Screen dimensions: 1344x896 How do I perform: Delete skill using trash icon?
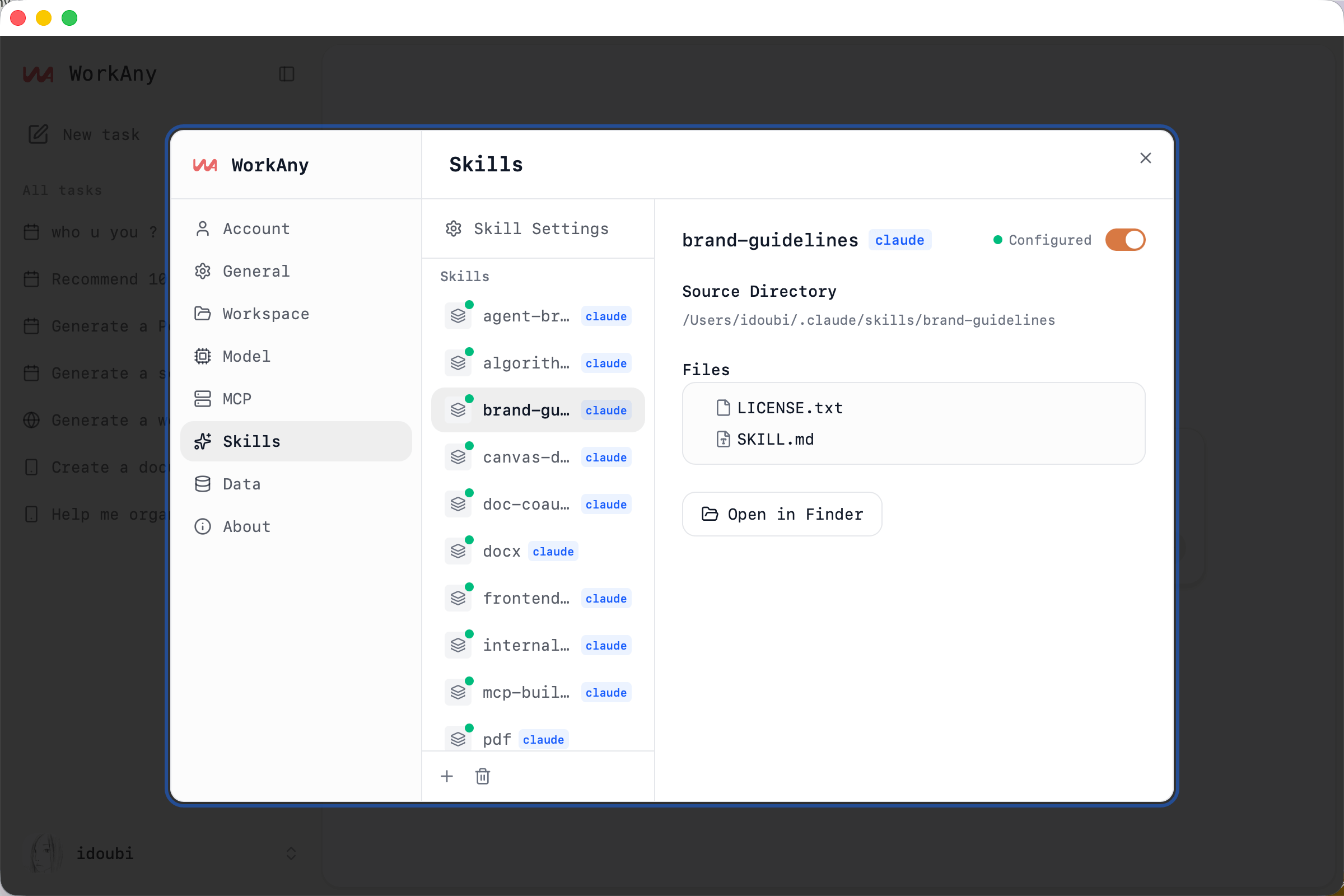click(x=483, y=776)
